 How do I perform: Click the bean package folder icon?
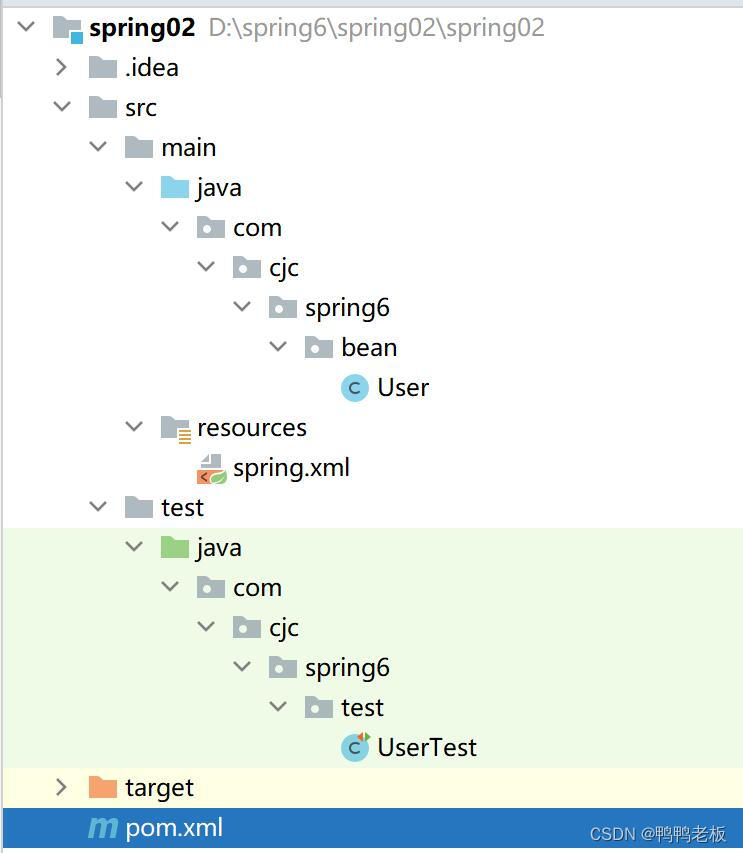(320, 347)
